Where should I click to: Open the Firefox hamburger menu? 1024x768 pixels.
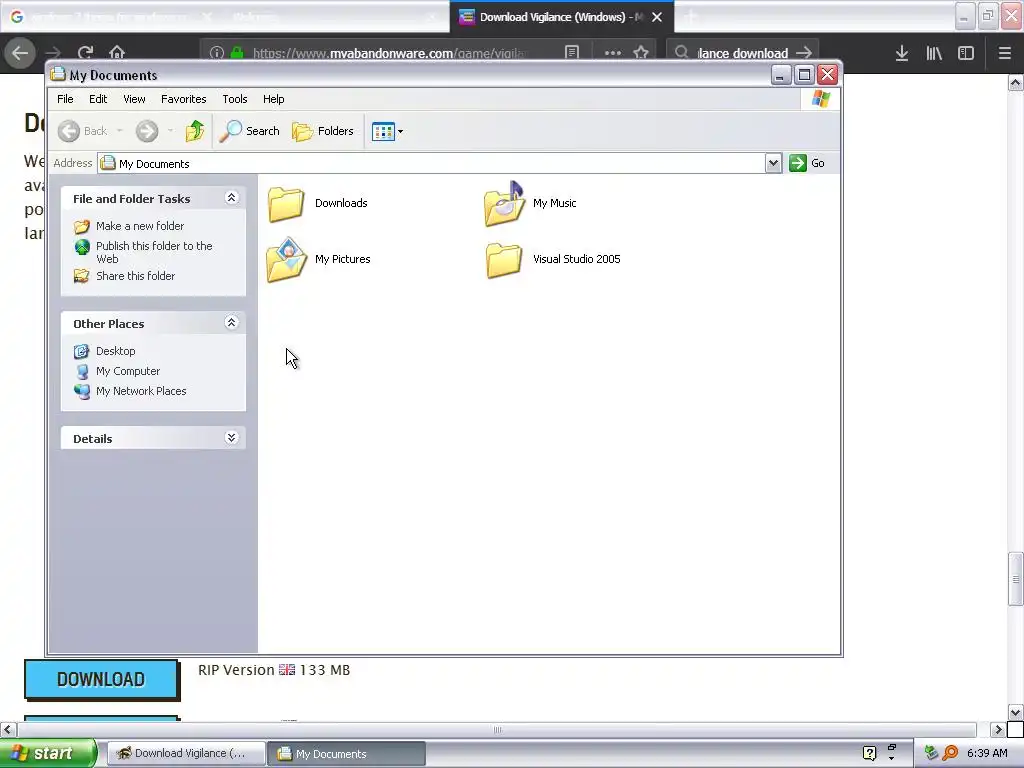(x=1005, y=53)
